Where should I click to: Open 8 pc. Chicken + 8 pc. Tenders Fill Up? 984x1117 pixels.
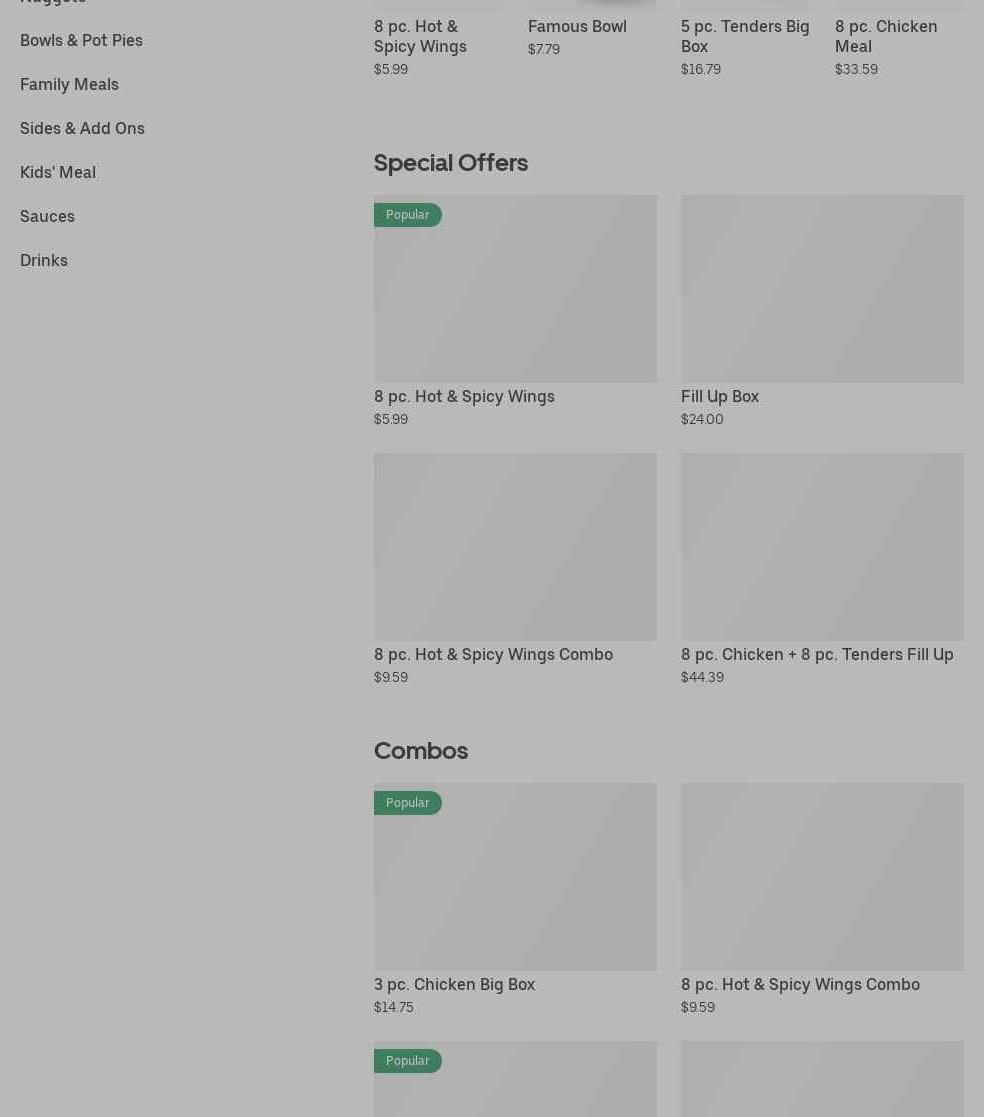click(816, 654)
